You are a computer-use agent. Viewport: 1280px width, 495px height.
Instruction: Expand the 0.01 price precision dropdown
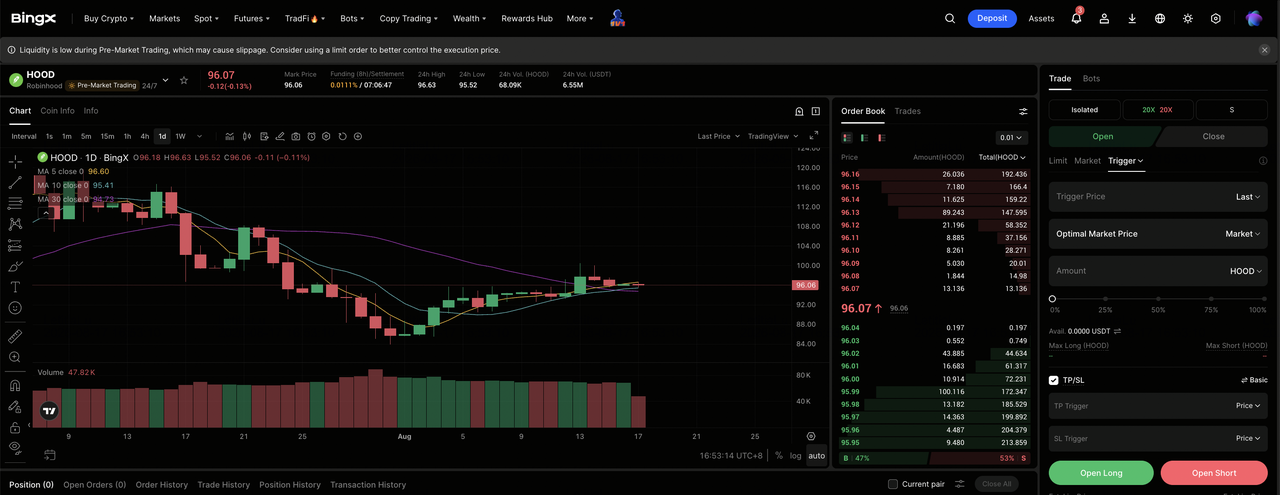(x=1012, y=138)
